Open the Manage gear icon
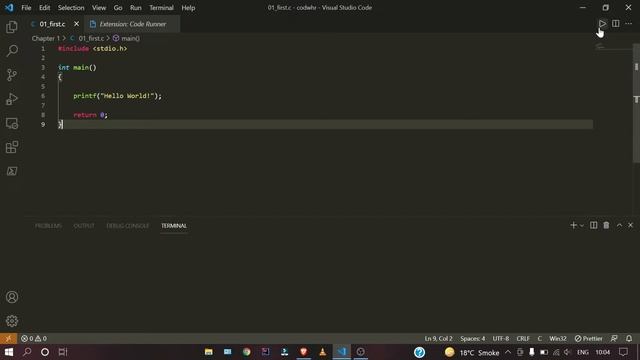Screen dimensions: 640x360 coord(12,321)
